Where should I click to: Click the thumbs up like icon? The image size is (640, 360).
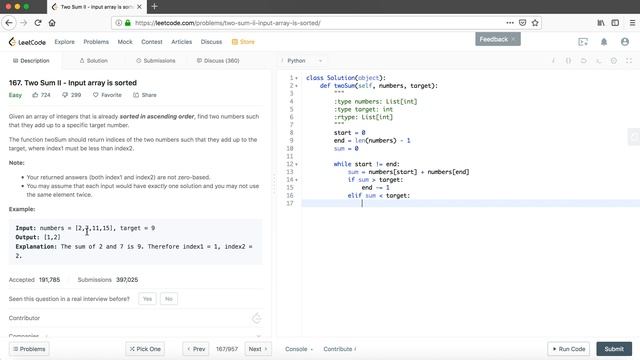click(35, 95)
